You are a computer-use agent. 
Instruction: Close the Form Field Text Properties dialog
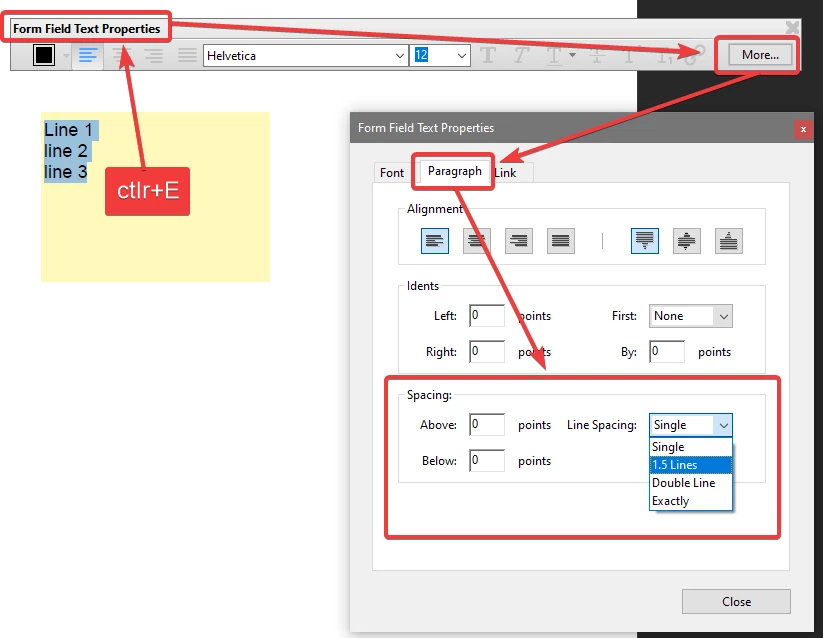803,129
